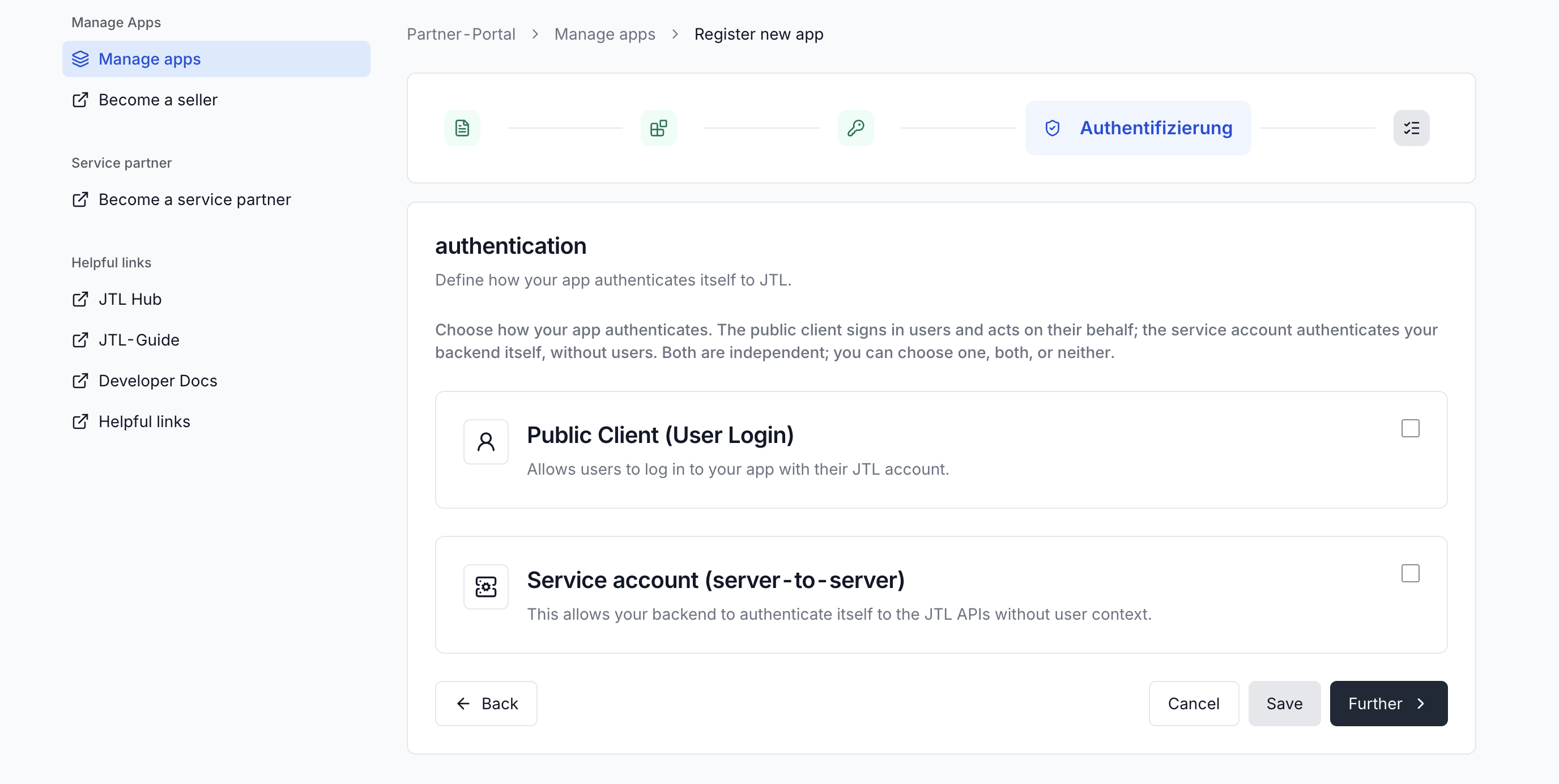This screenshot has height=784, width=1559.
Task: Click the authentication heading
Action: click(x=511, y=246)
